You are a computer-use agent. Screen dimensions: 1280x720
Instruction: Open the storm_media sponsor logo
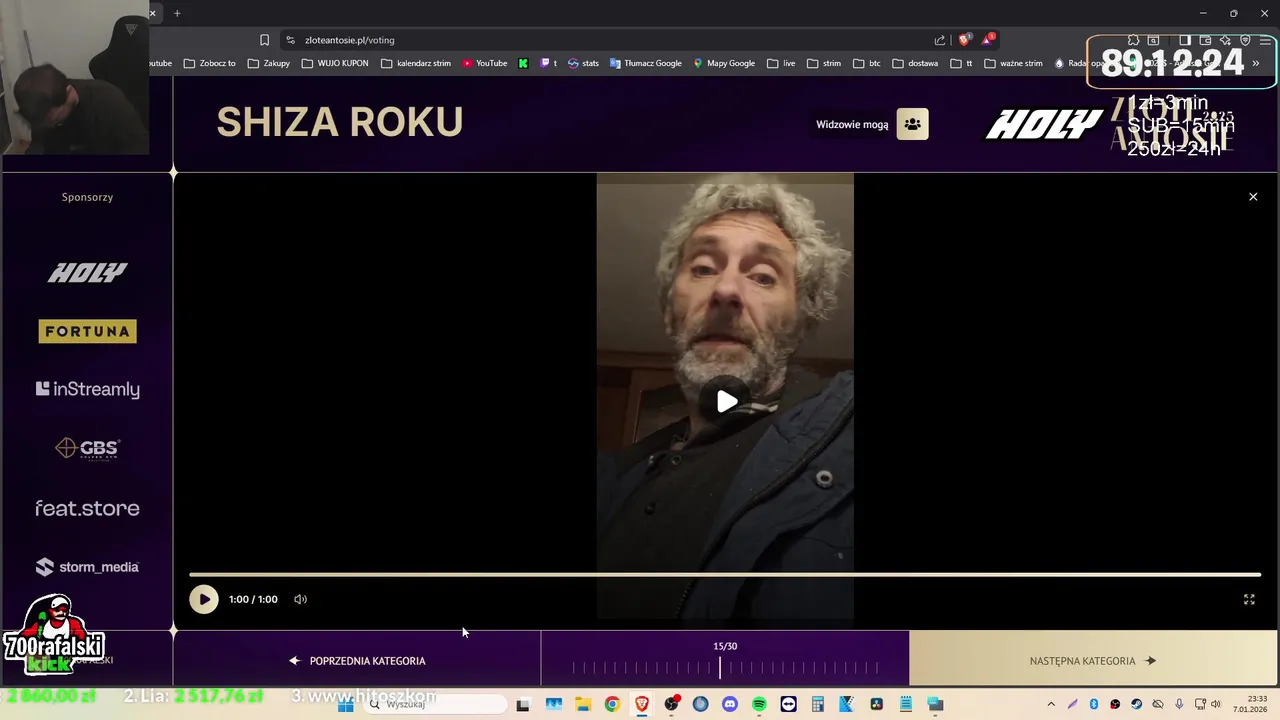pyautogui.click(x=88, y=567)
